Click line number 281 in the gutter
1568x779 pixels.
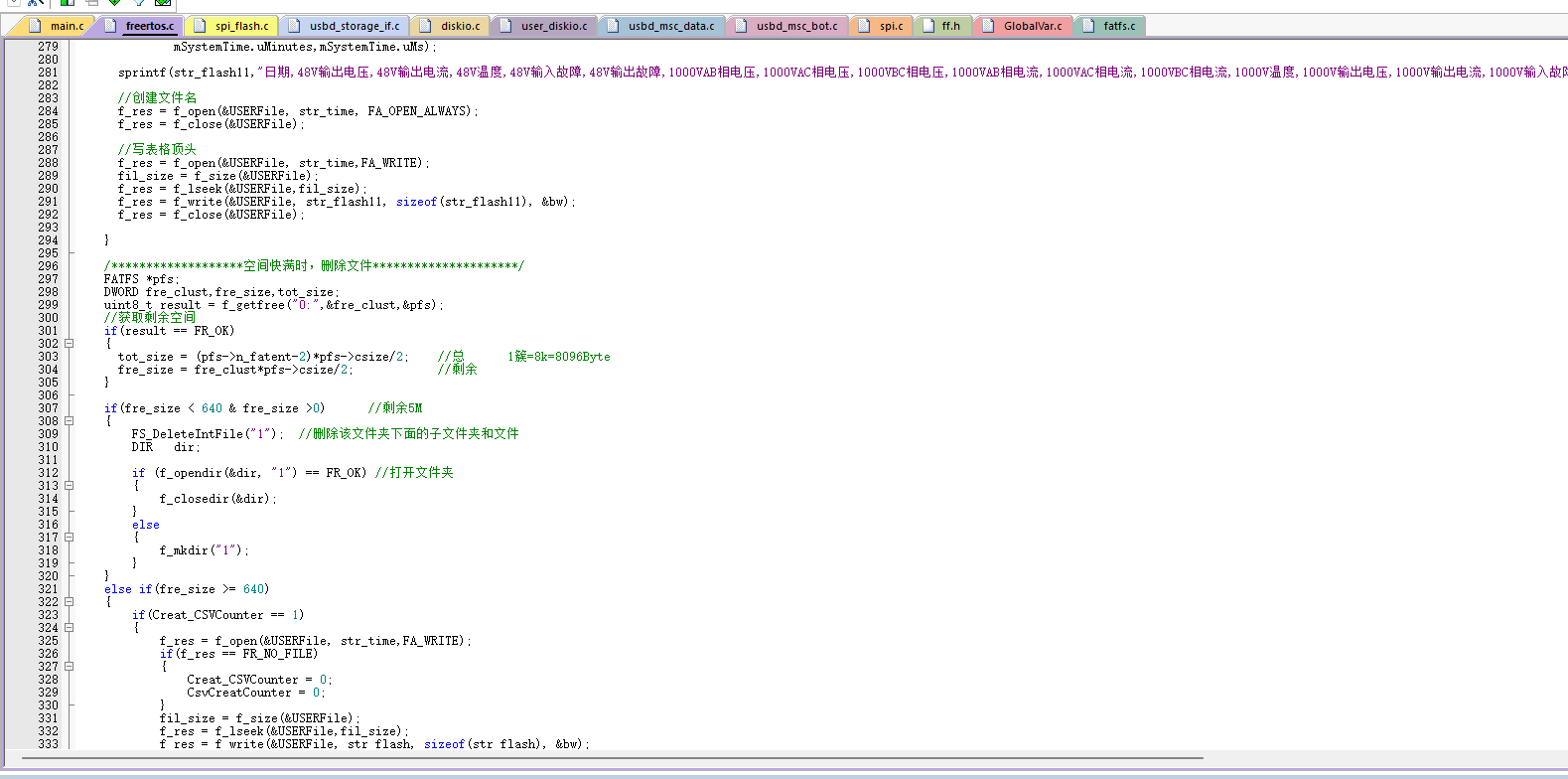point(48,73)
